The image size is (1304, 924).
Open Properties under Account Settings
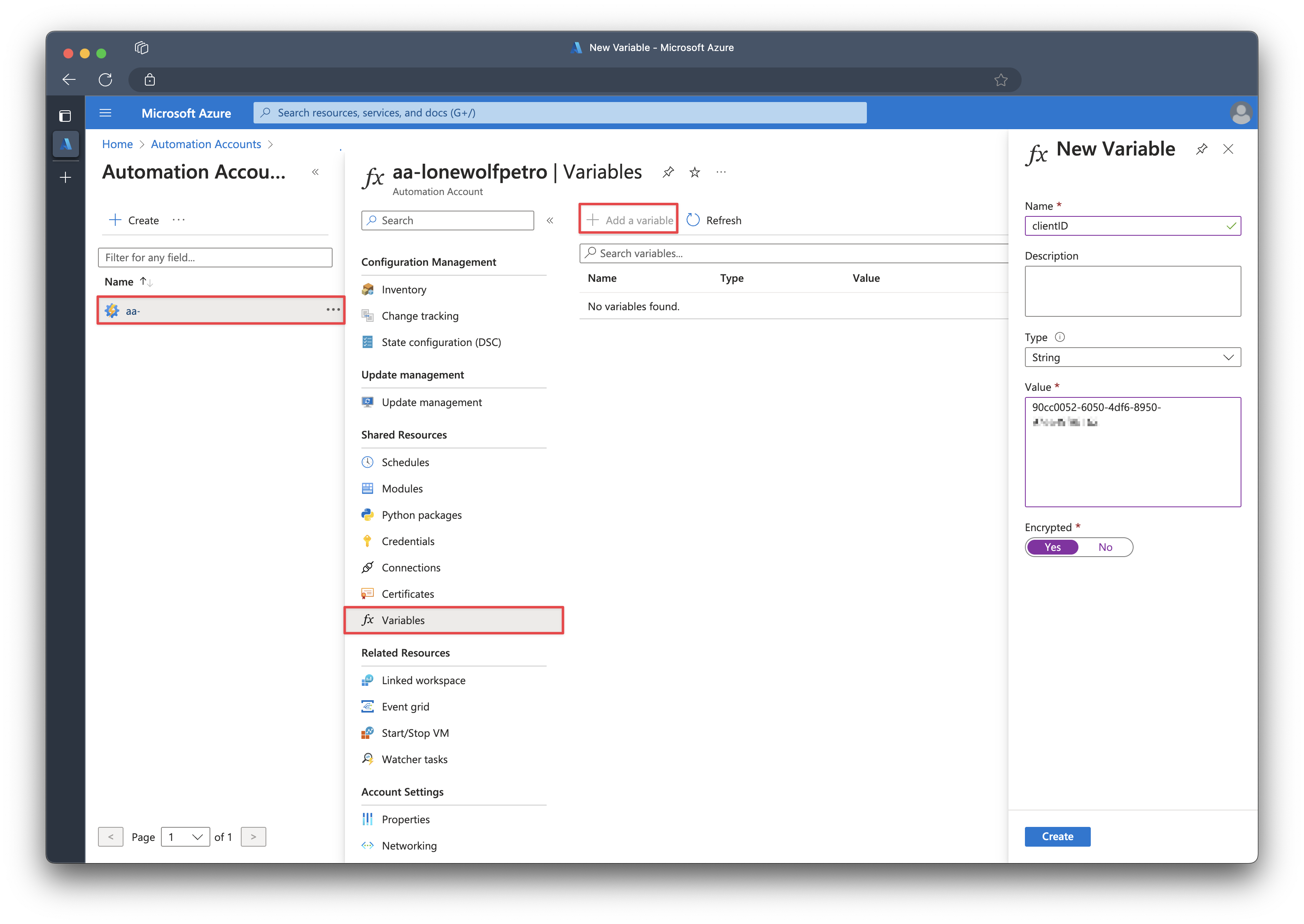[x=405, y=819]
